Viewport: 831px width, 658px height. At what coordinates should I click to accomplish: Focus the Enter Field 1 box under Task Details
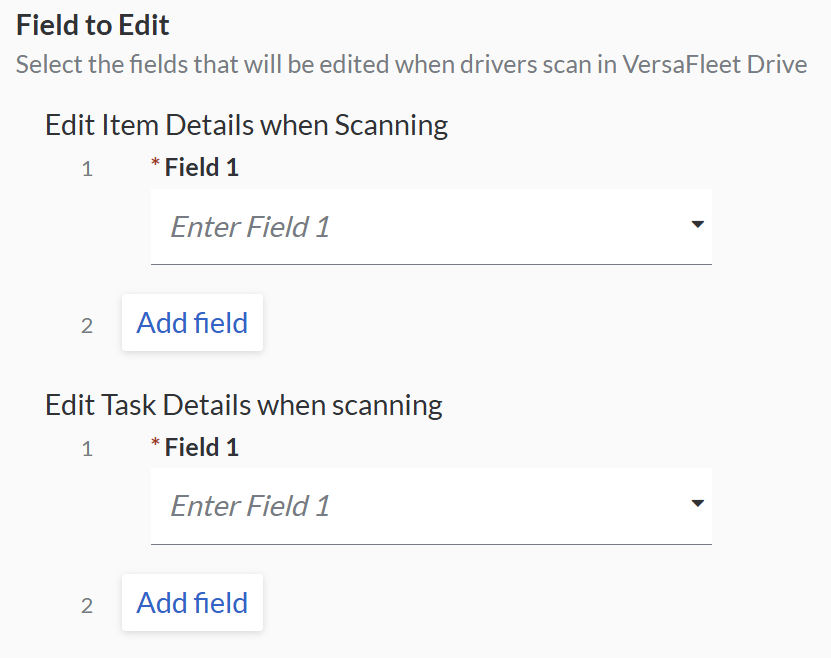(x=420, y=506)
